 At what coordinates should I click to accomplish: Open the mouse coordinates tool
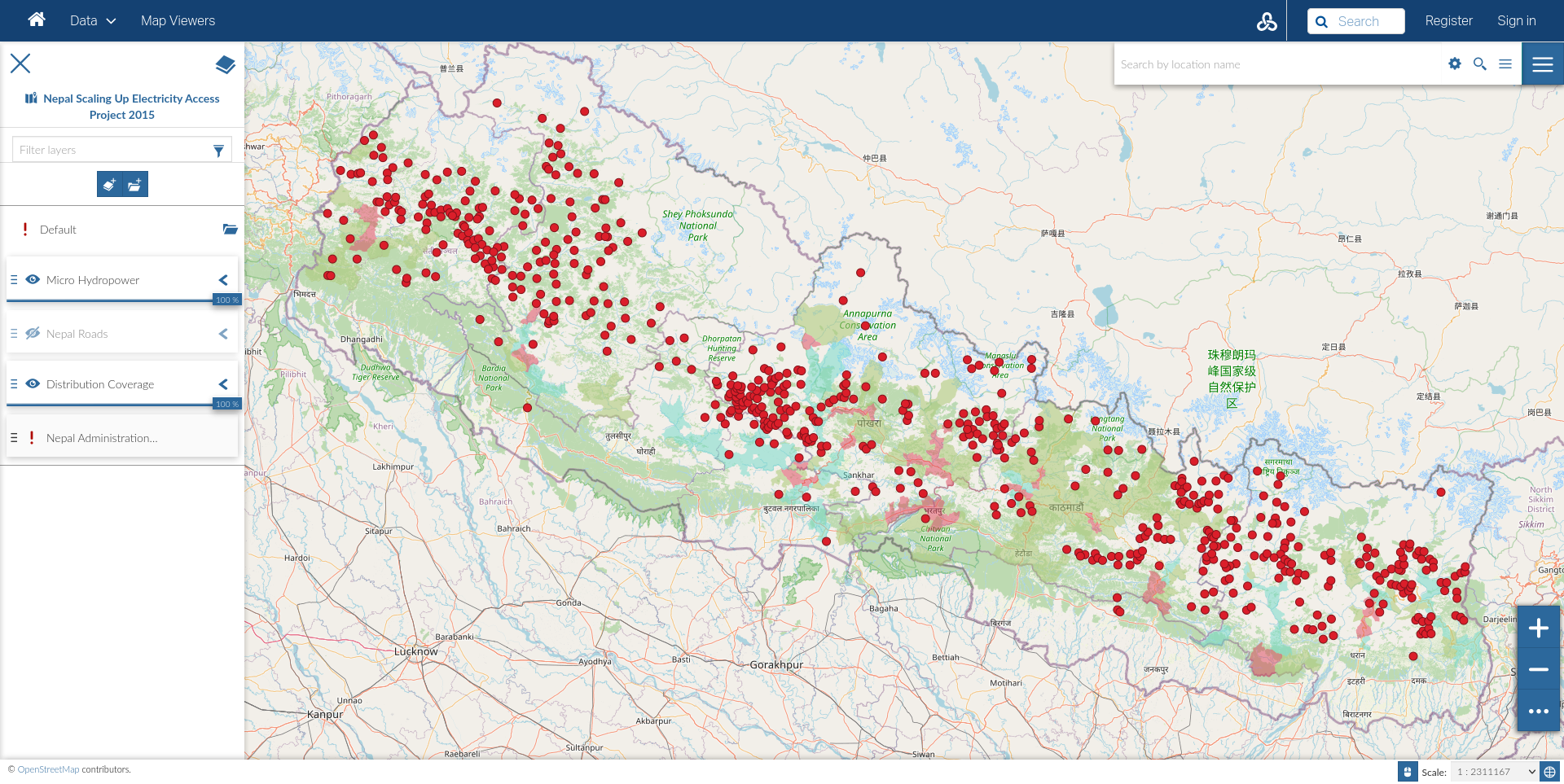pyautogui.click(x=1407, y=772)
